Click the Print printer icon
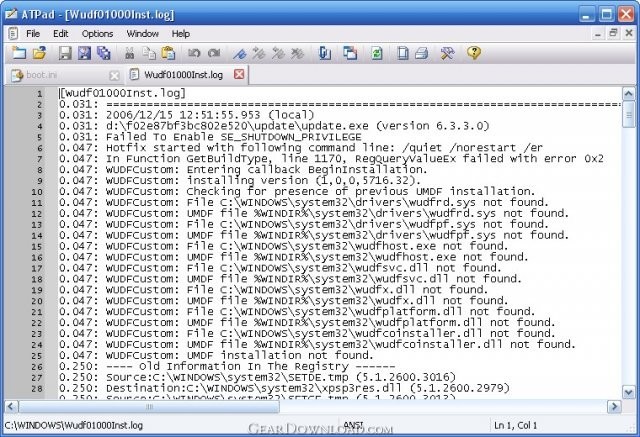Screen dimensions: 640x437 click(x=422, y=53)
